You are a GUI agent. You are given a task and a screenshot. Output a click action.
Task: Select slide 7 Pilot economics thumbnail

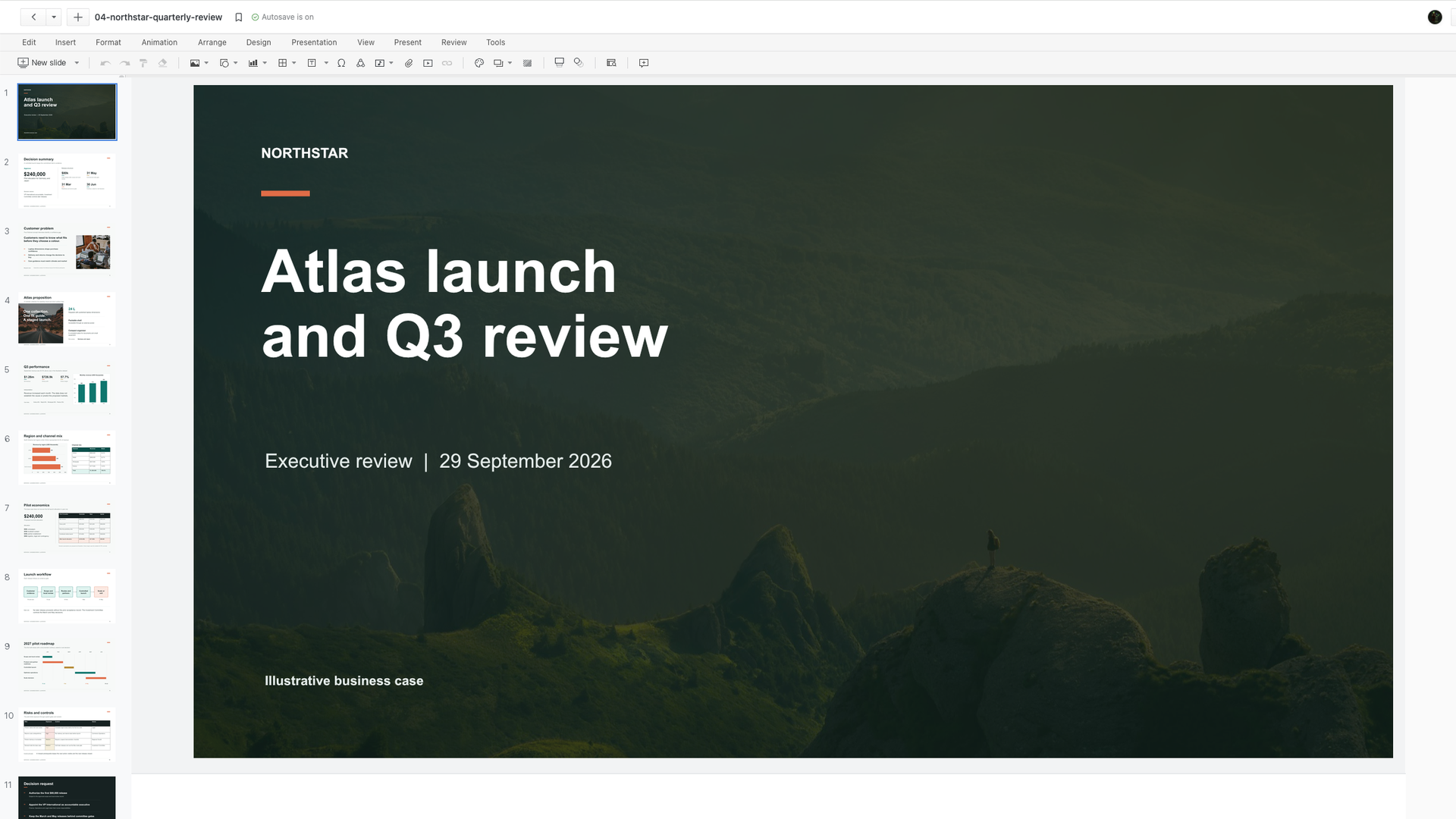pos(67,527)
